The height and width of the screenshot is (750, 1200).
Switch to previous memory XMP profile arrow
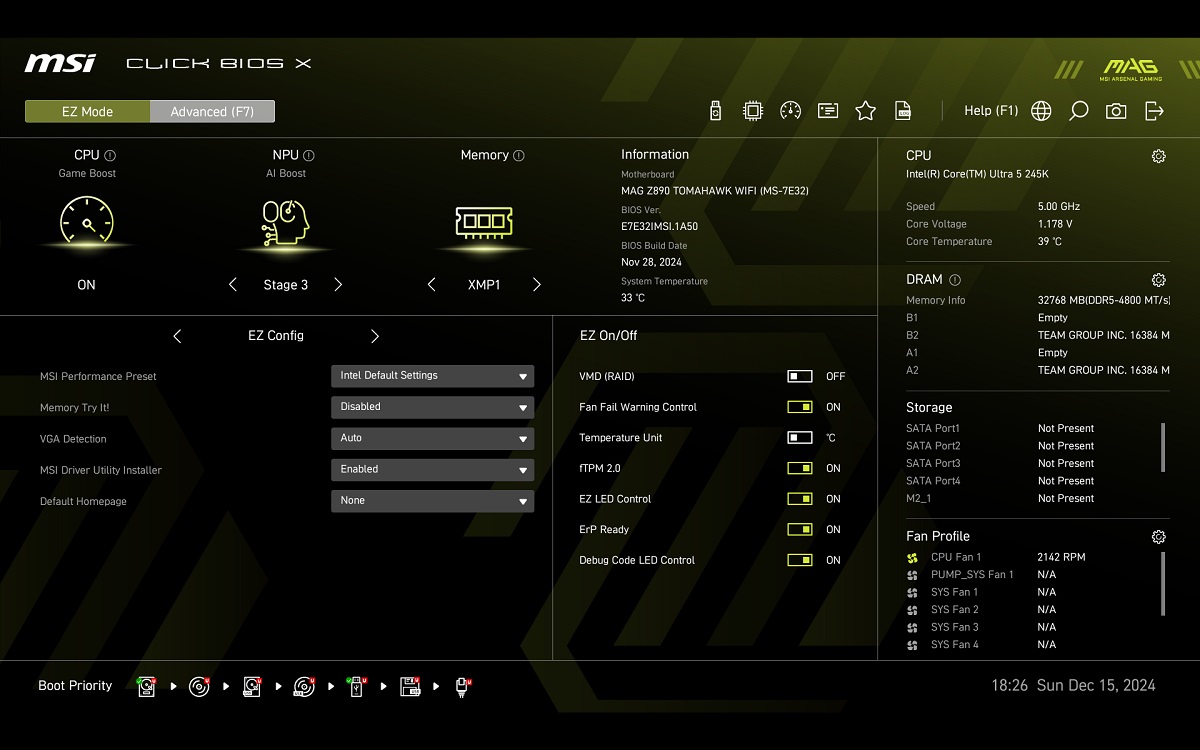[x=432, y=285]
